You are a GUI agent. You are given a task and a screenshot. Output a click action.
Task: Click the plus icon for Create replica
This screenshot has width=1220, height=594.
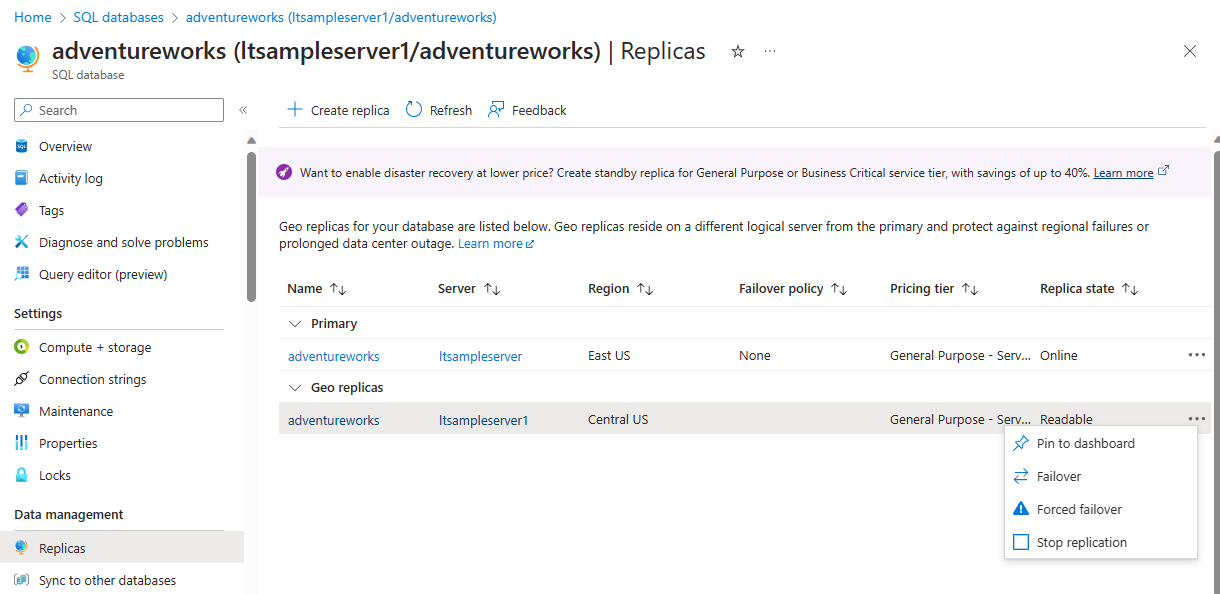click(x=295, y=110)
